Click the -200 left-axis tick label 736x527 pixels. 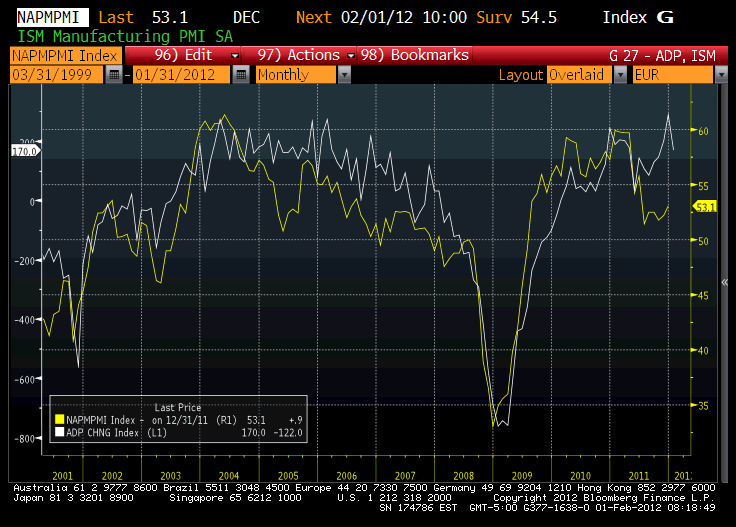point(24,261)
